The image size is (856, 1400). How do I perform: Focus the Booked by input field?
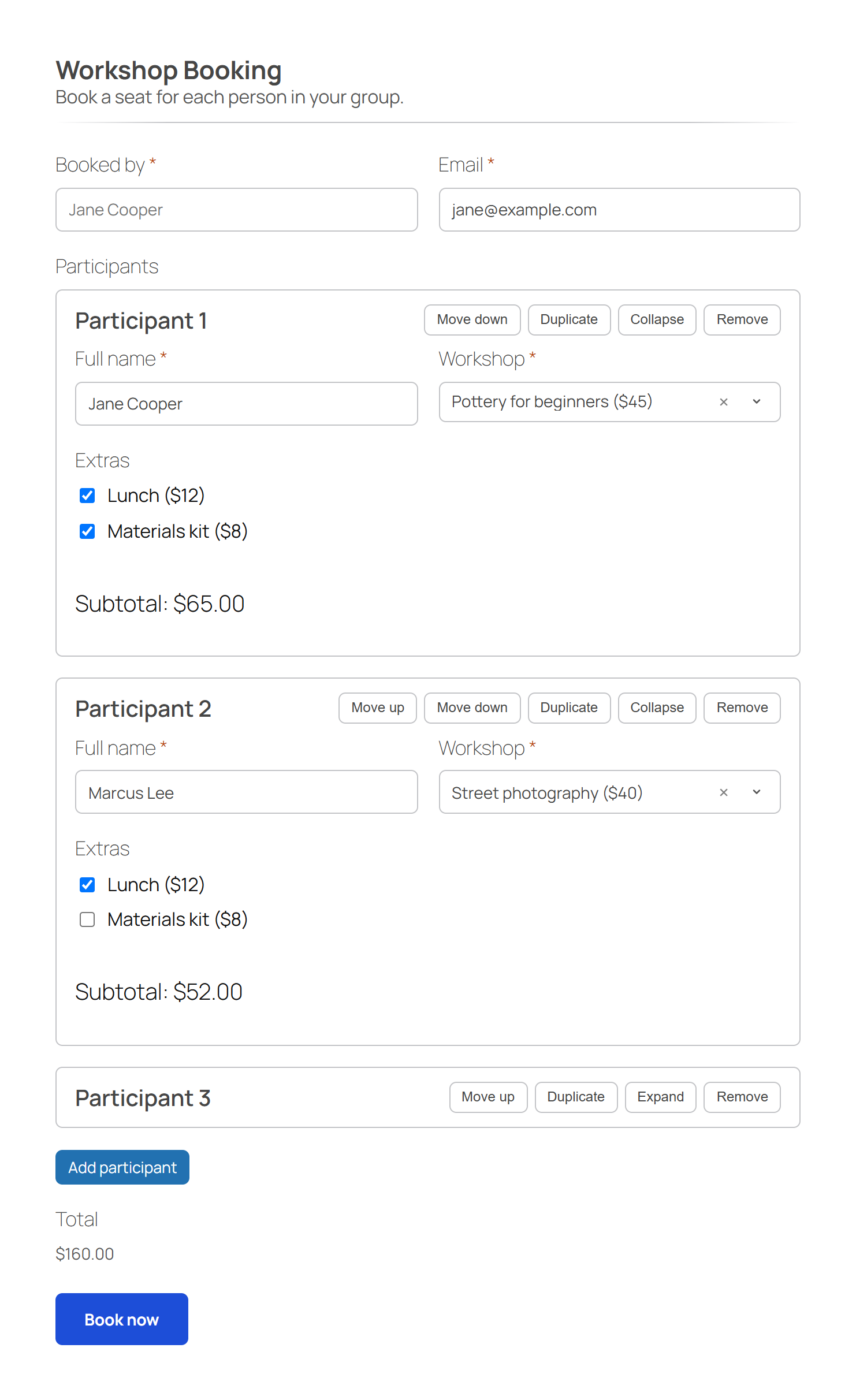point(237,210)
